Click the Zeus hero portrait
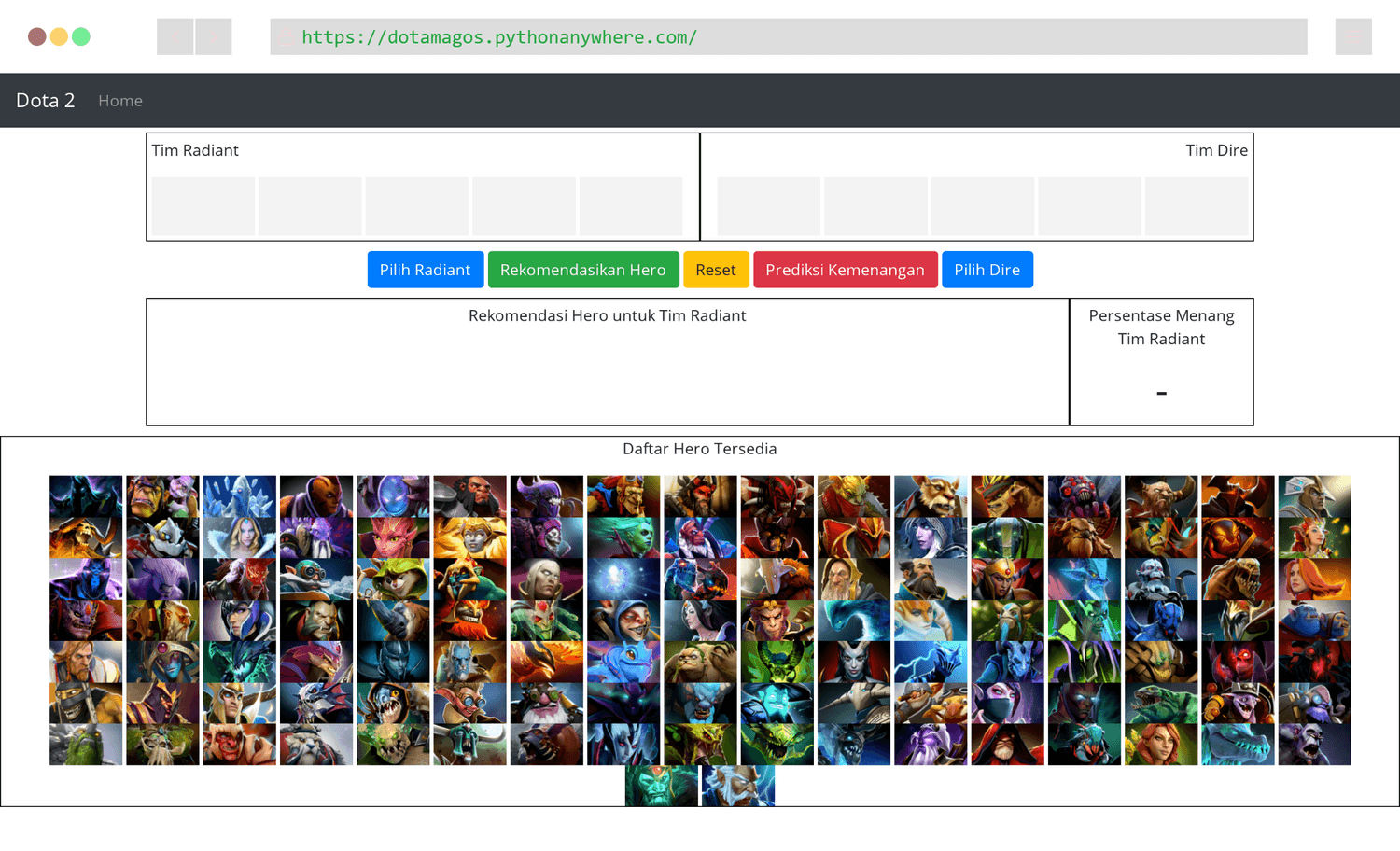 (738, 786)
